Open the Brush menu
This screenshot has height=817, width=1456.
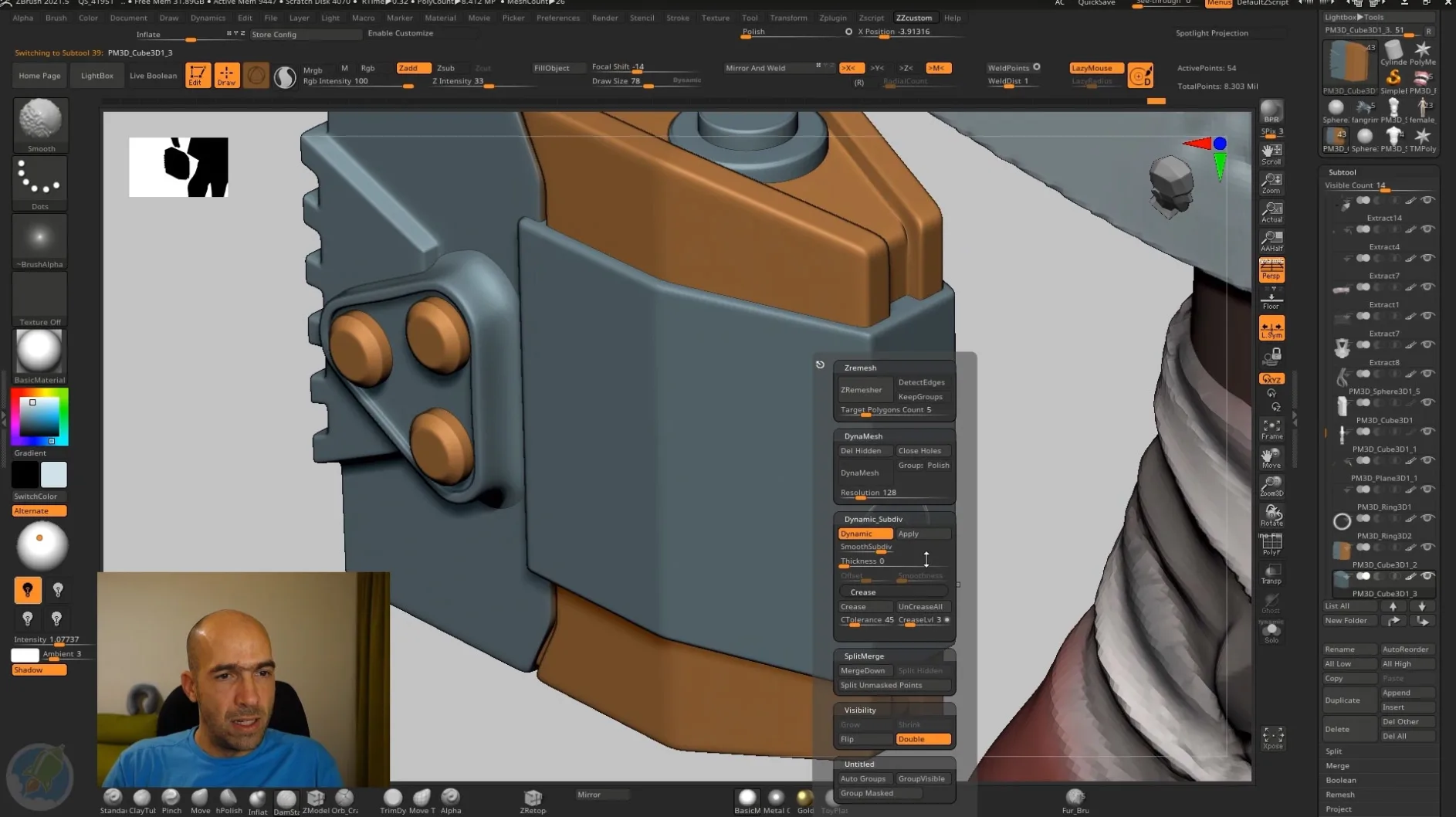56,18
